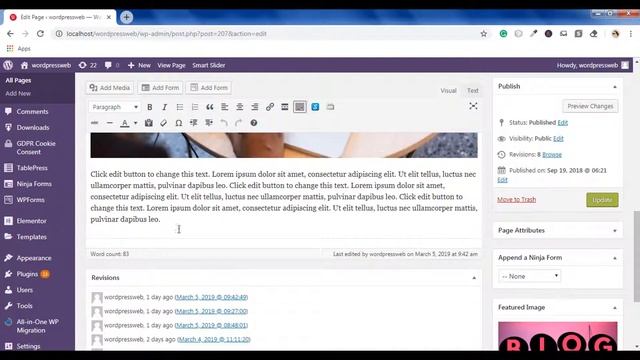Open the Ninja Form None dropdown
The height and width of the screenshot is (360, 640).
tap(529, 276)
